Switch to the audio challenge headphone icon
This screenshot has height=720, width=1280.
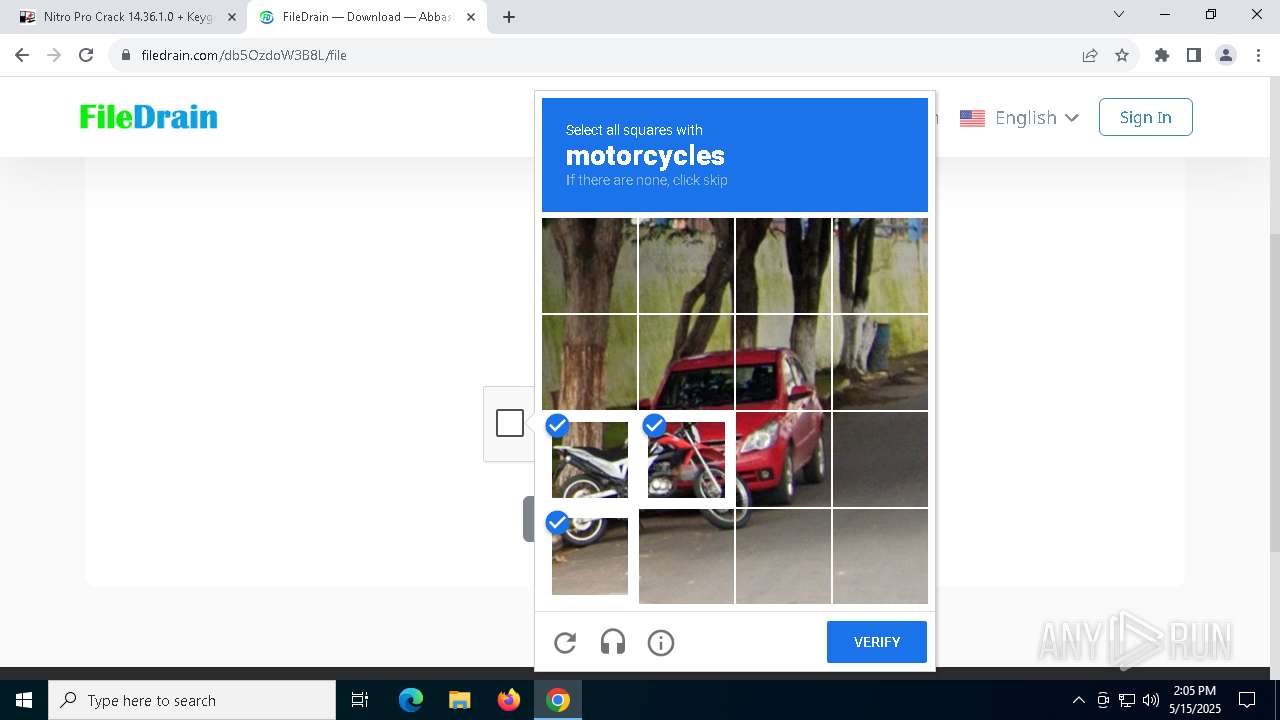pos(613,642)
